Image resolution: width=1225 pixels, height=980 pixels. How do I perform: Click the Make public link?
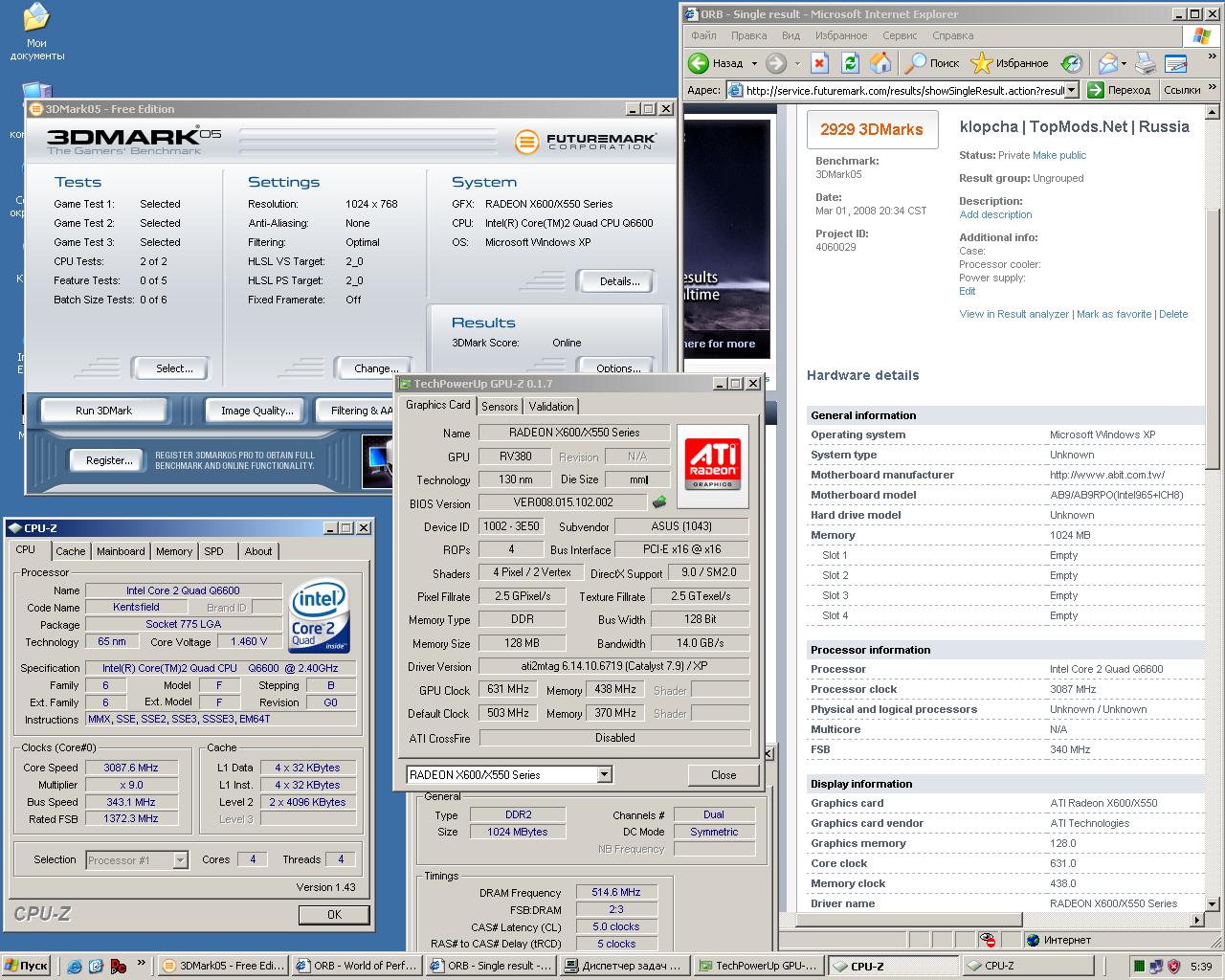click(1058, 155)
